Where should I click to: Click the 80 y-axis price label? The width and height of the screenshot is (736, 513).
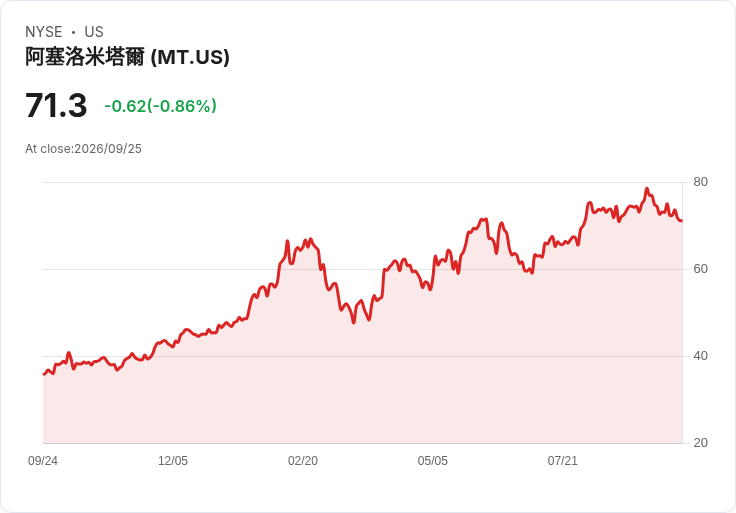coord(700,182)
